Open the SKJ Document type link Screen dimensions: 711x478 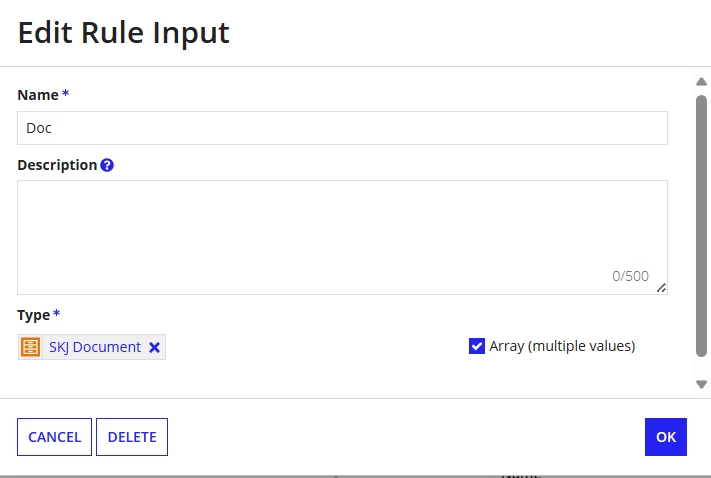pyautogui.click(x=95, y=347)
